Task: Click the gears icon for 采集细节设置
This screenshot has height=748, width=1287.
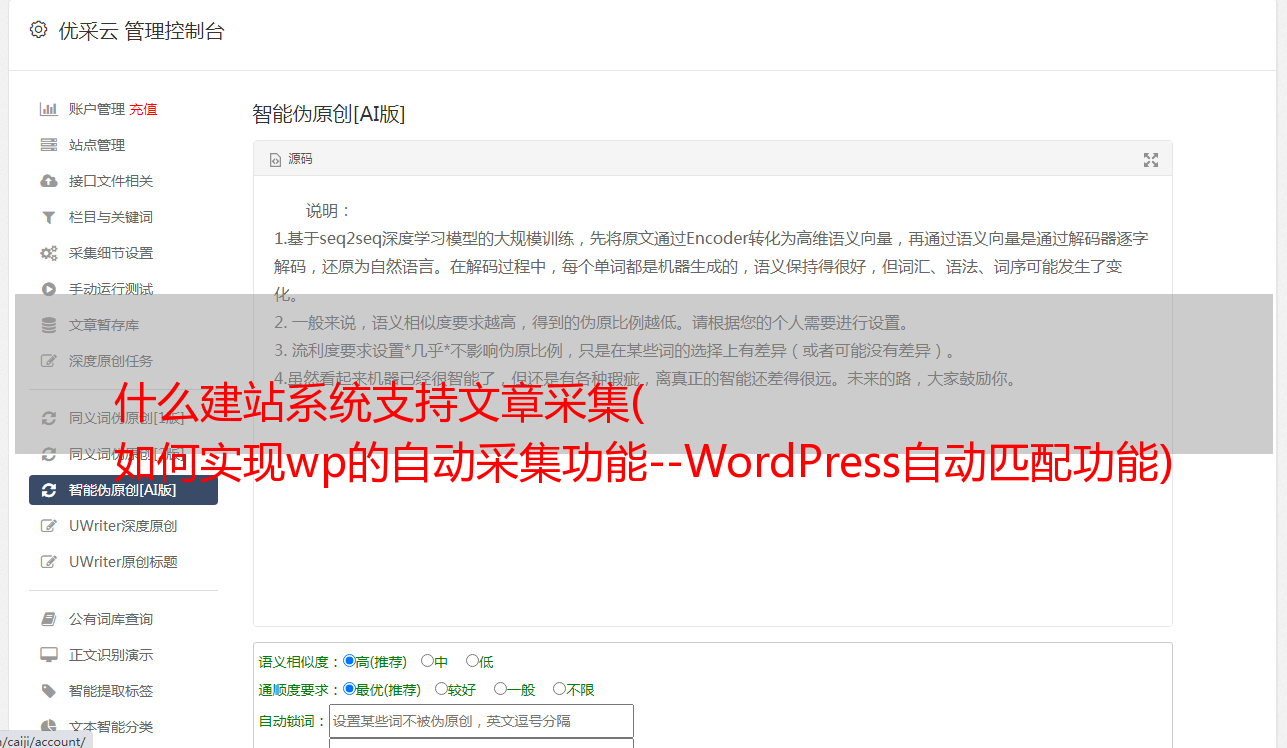Action: pos(48,253)
